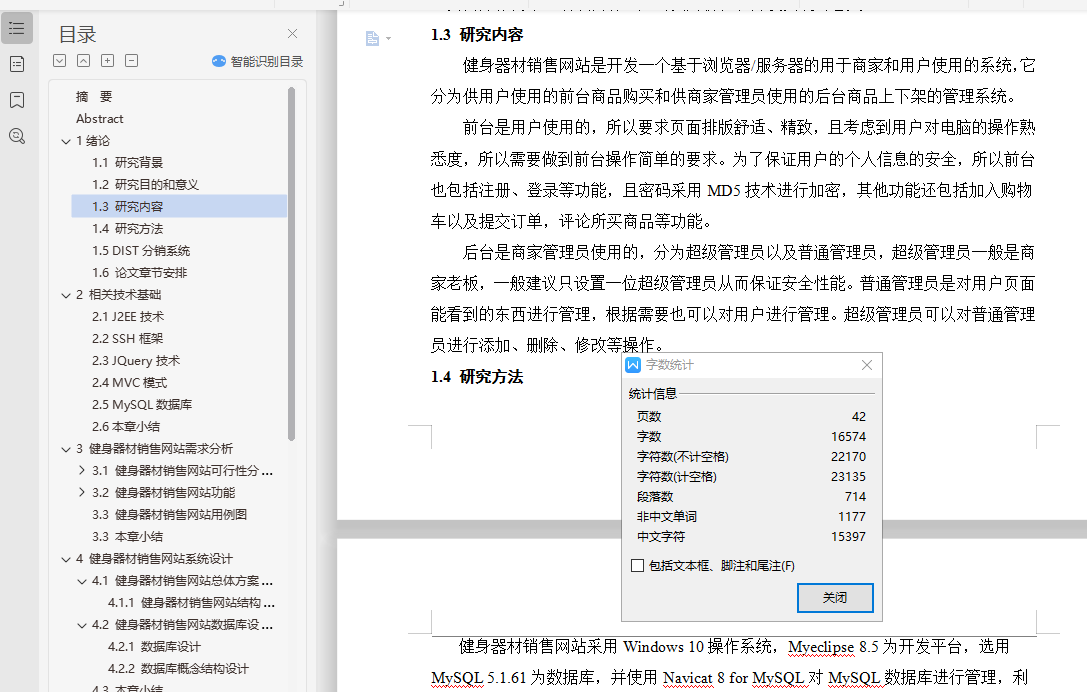Close the 字数统计 dialog with X
The height and width of the screenshot is (692, 1087).
pyautogui.click(x=867, y=365)
